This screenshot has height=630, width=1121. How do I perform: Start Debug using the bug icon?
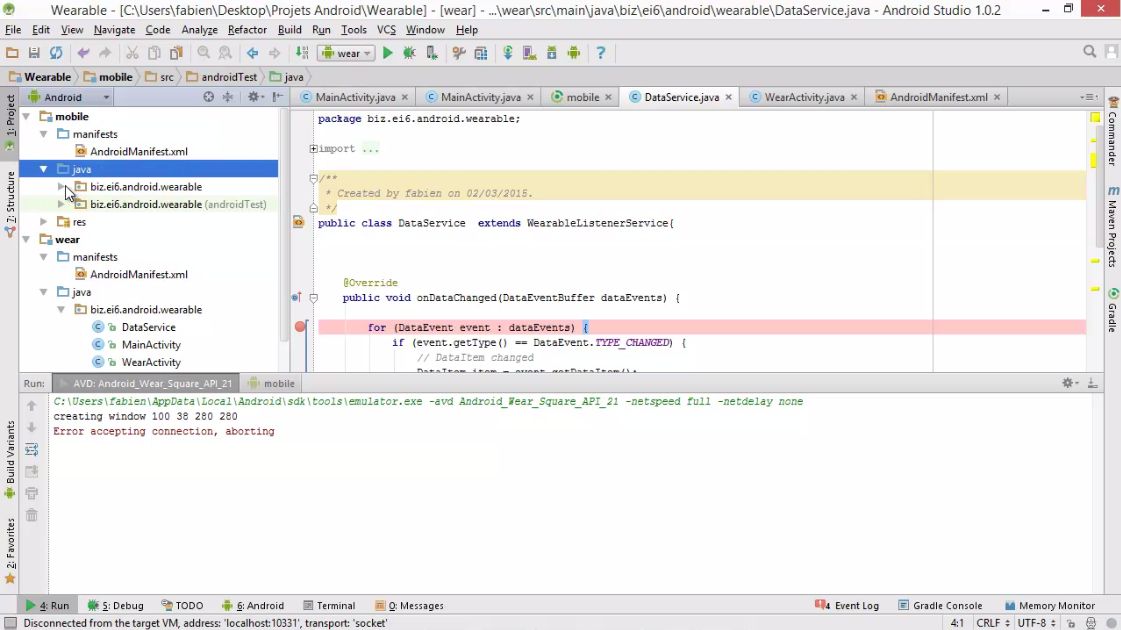[409, 51]
